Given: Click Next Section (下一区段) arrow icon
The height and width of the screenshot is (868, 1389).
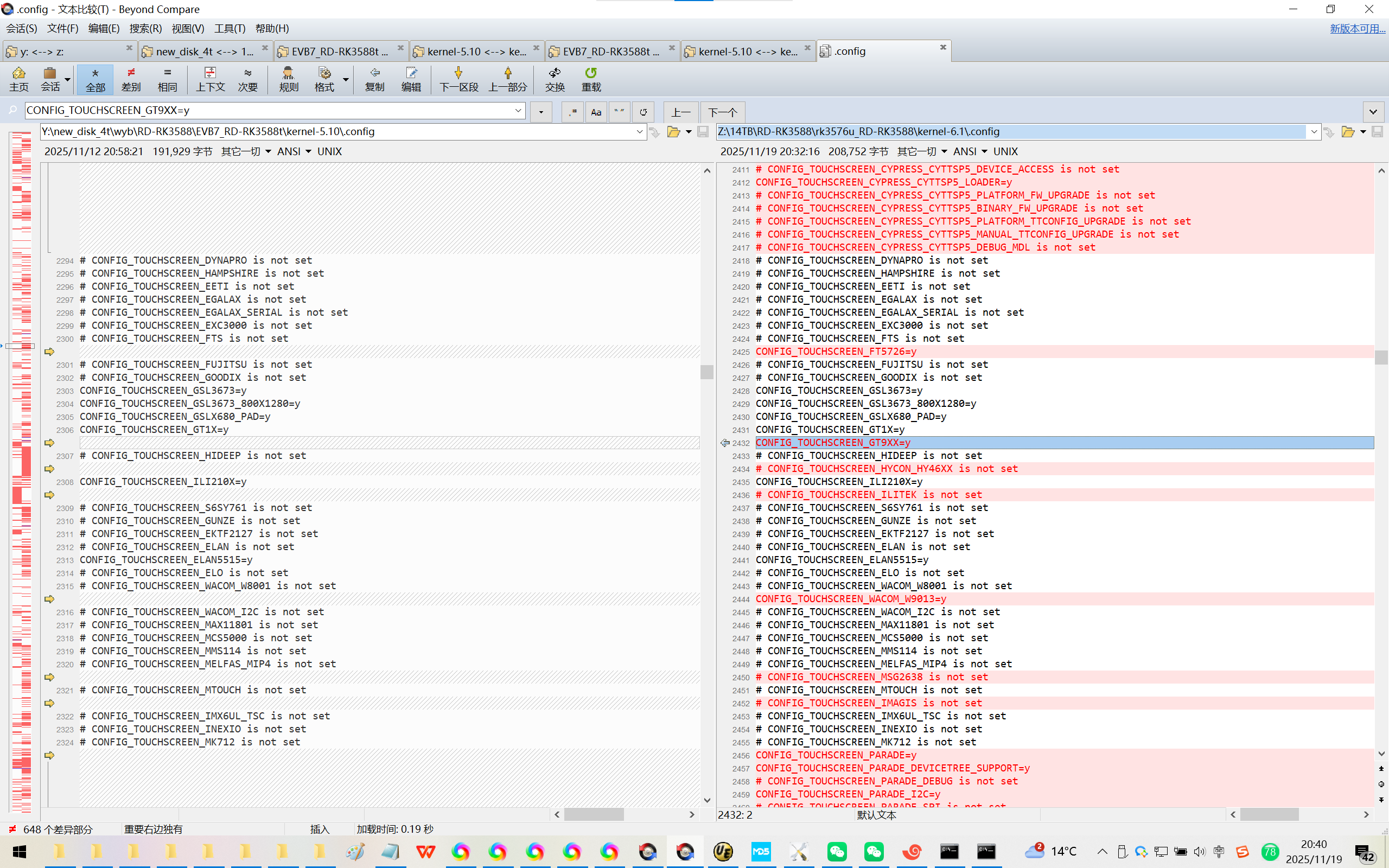Looking at the screenshot, I should pos(458,79).
